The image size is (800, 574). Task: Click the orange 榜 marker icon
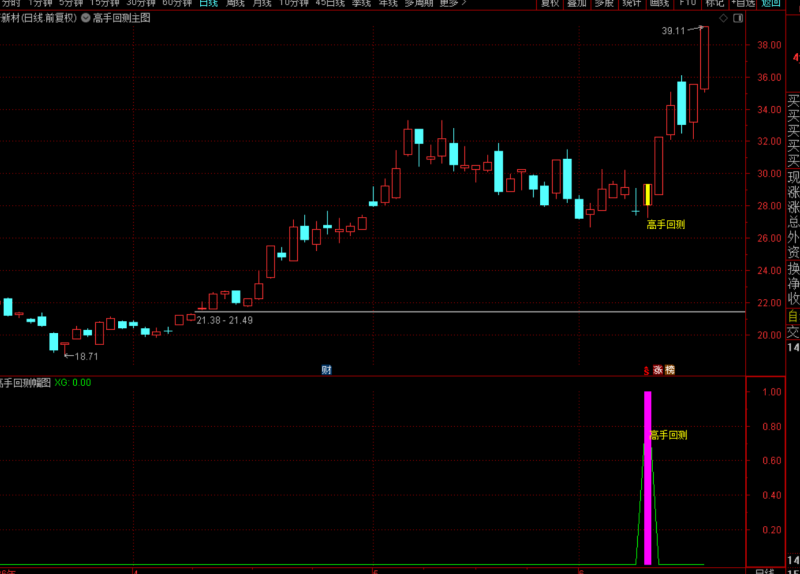click(x=669, y=370)
